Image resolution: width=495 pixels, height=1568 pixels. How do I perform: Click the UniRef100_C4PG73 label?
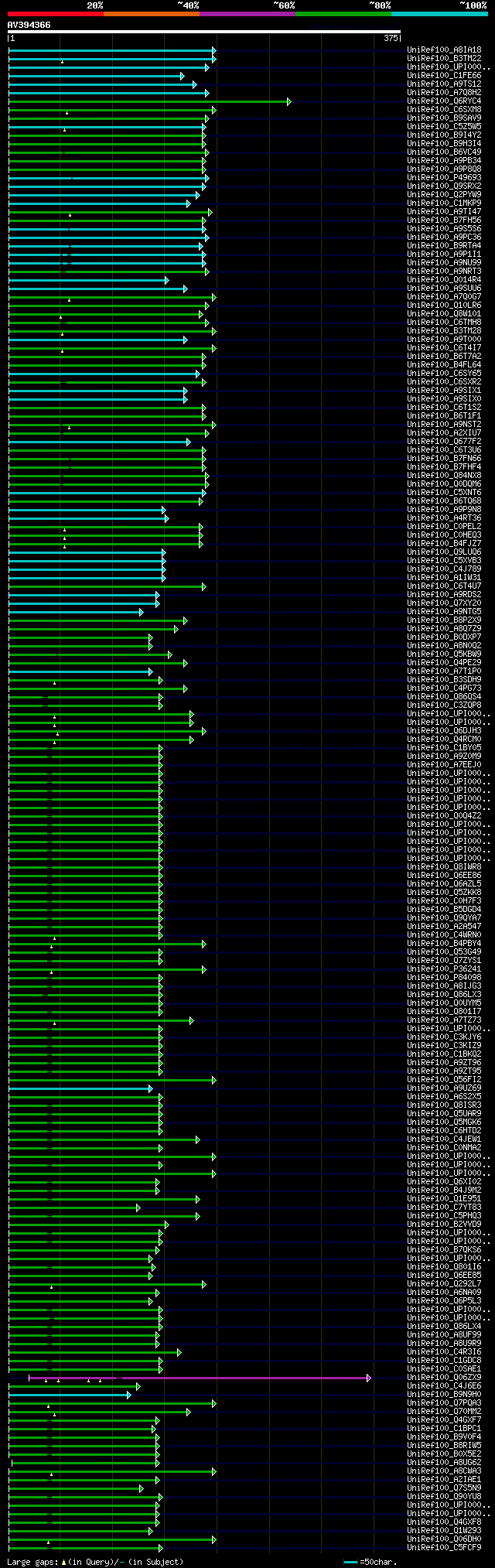pyautogui.click(x=444, y=688)
